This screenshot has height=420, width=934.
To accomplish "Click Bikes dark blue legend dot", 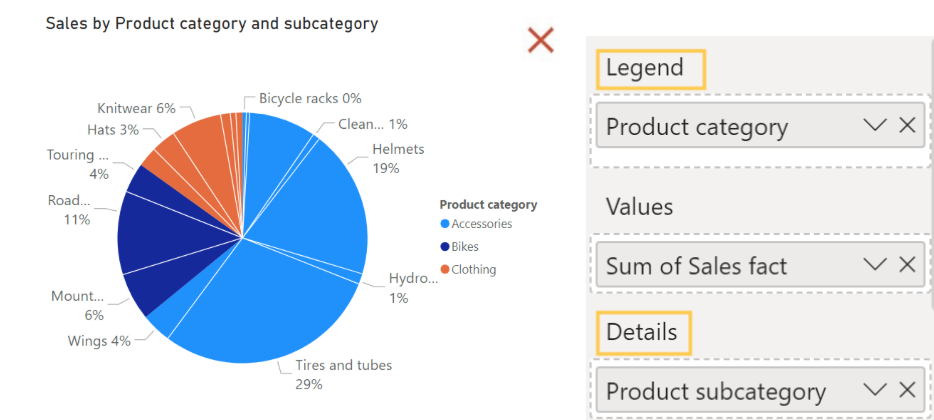I will 444,247.
